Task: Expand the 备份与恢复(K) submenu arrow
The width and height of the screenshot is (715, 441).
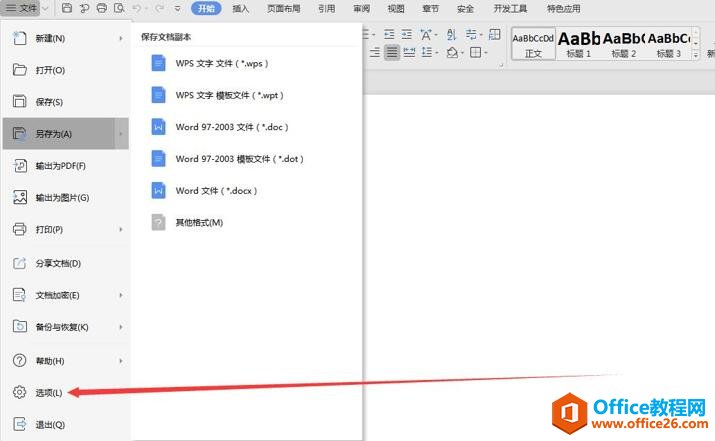Action: (121, 327)
